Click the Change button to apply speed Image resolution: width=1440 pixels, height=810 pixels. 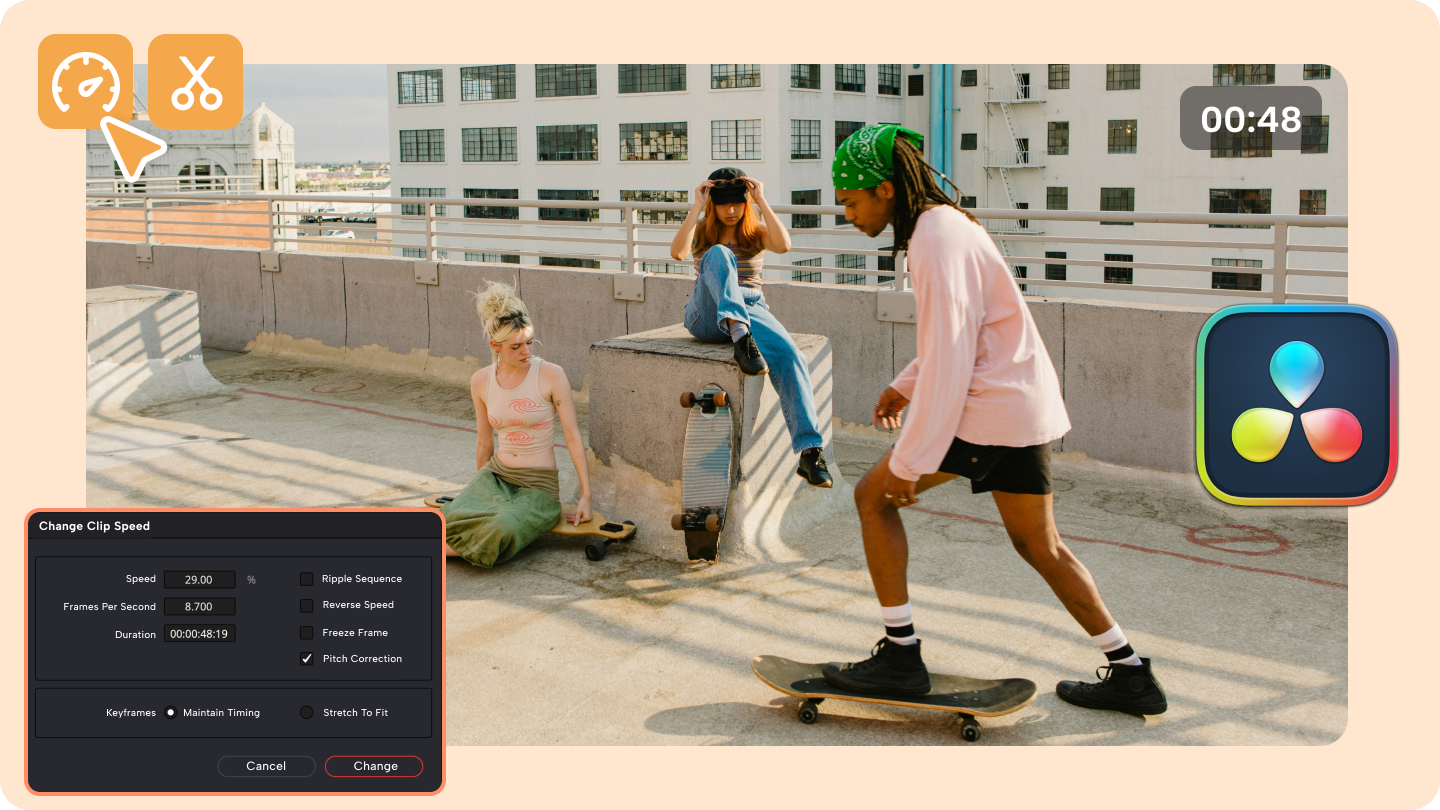374,766
